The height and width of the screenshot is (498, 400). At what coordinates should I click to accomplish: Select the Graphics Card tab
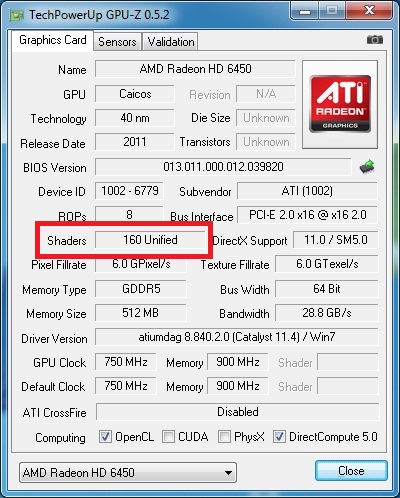pyautogui.click(x=53, y=40)
